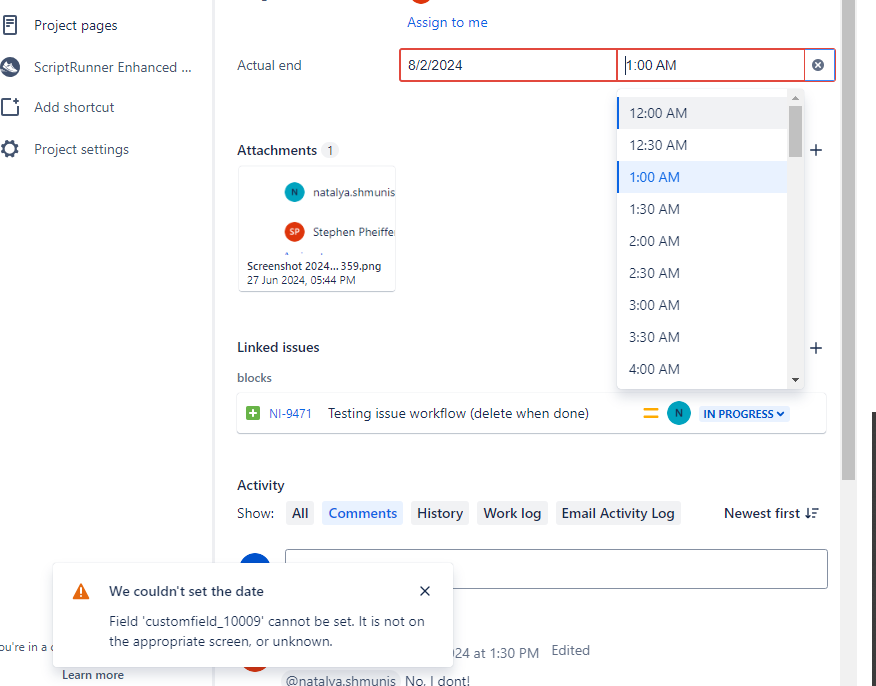Change sort order using Newest first control

pyautogui.click(x=770, y=512)
